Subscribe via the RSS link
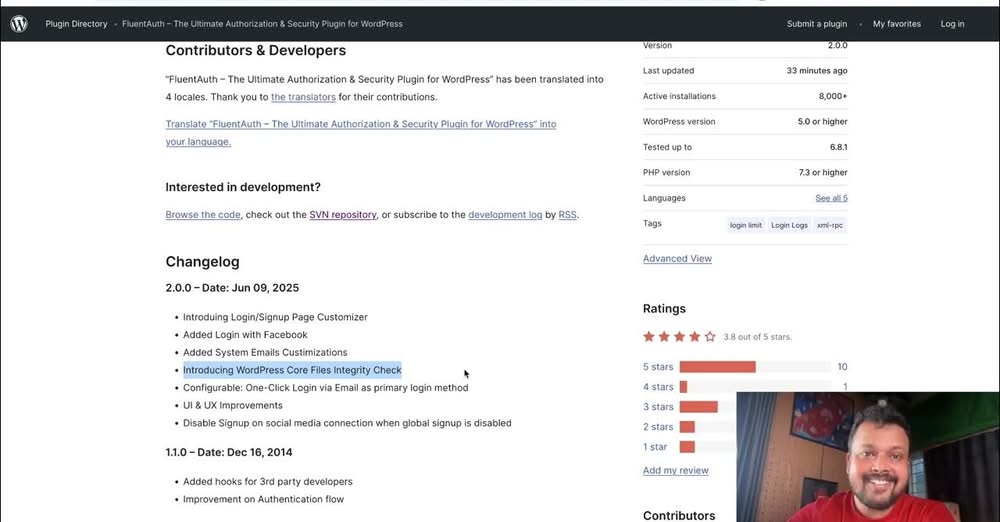1000x522 pixels. [x=567, y=214]
